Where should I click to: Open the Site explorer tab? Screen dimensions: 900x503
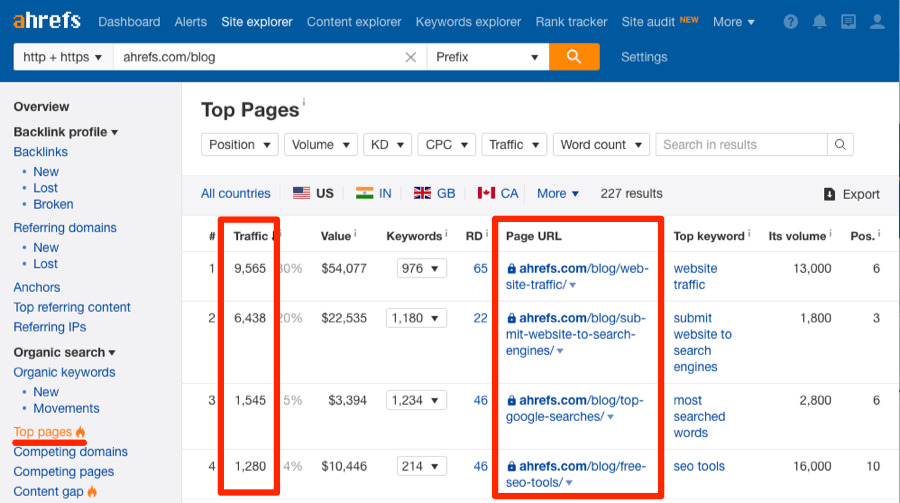tap(257, 22)
